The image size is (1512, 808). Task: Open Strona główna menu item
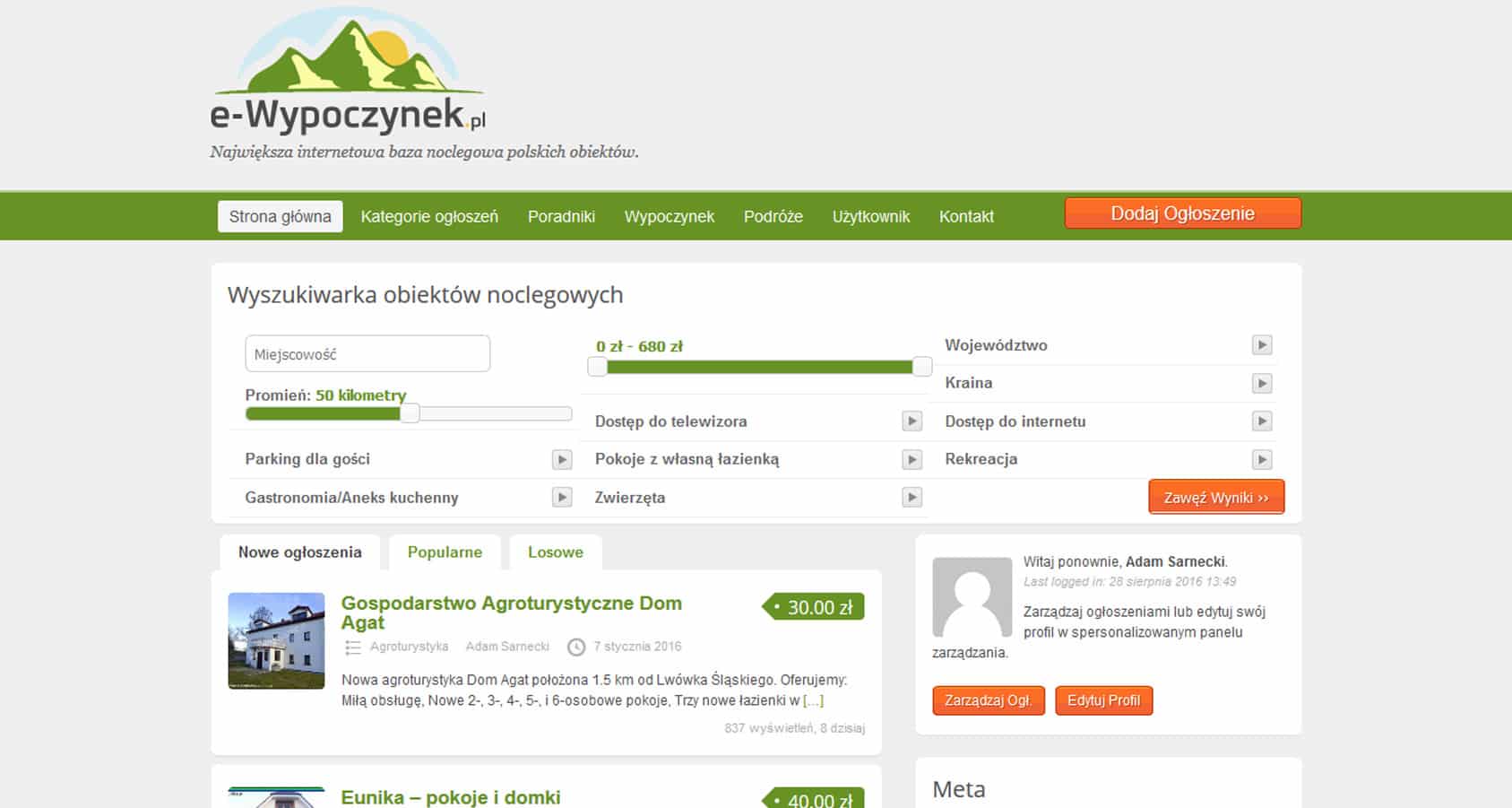click(x=280, y=216)
